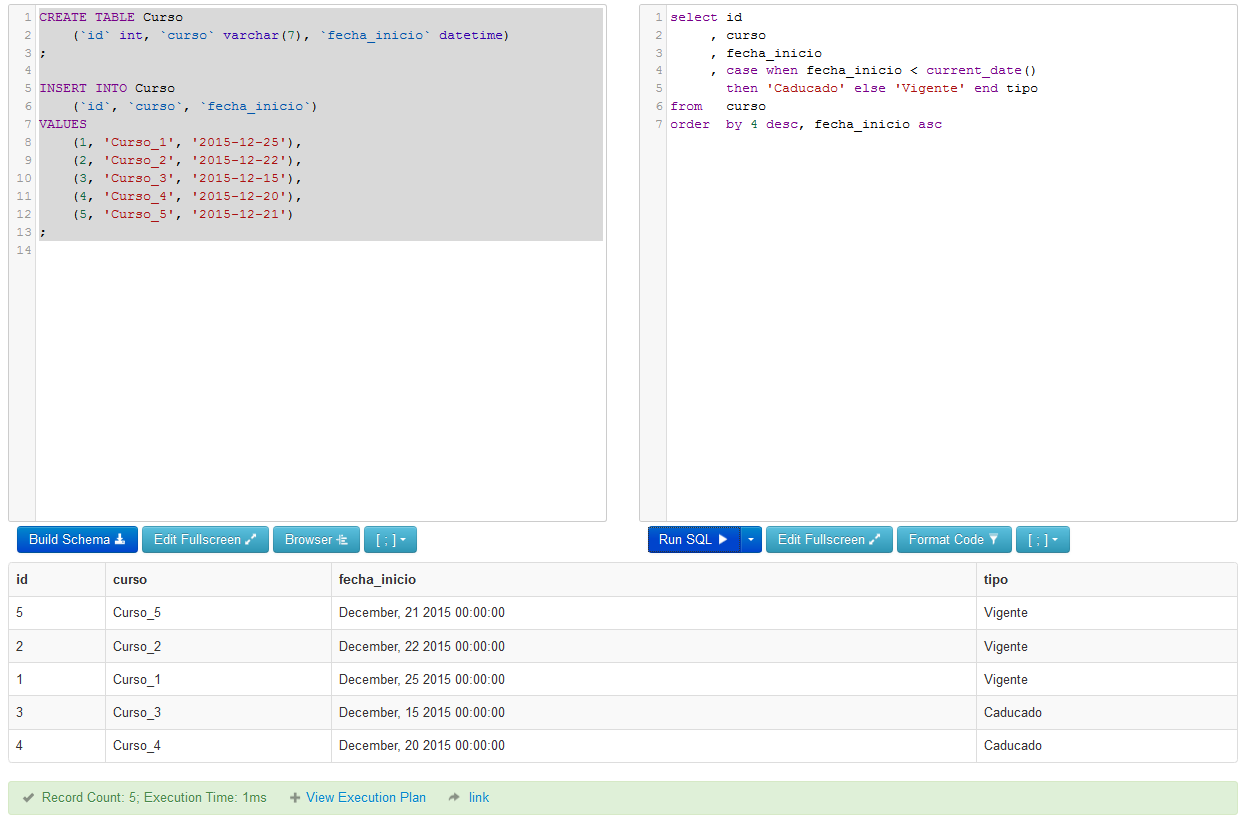Click the tipo column header
This screenshot has height=824, width=1244.
click(995, 580)
